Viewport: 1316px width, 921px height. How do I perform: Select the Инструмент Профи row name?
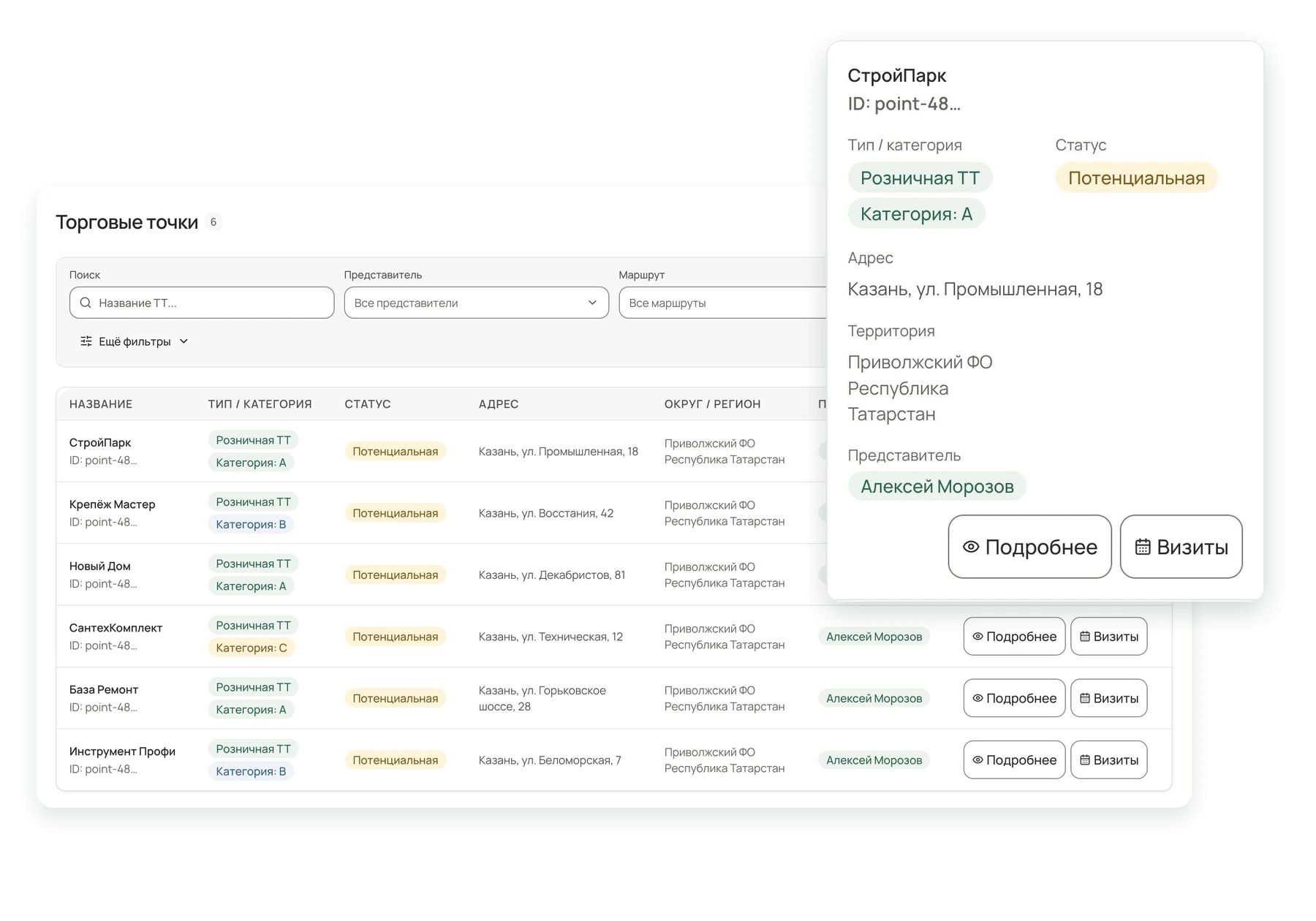(x=122, y=751)
